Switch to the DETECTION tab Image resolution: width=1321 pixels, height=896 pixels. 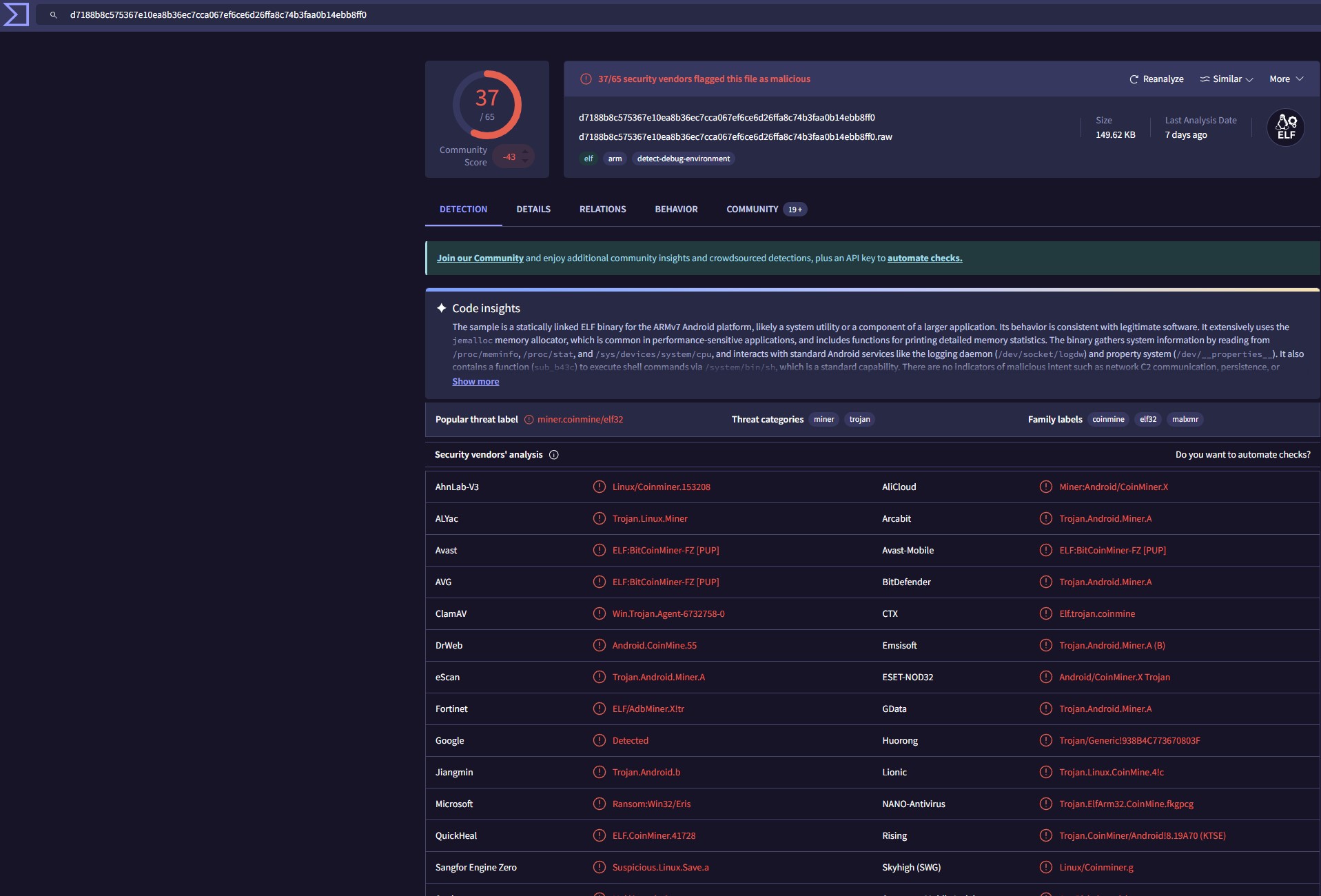click(463, 209)
